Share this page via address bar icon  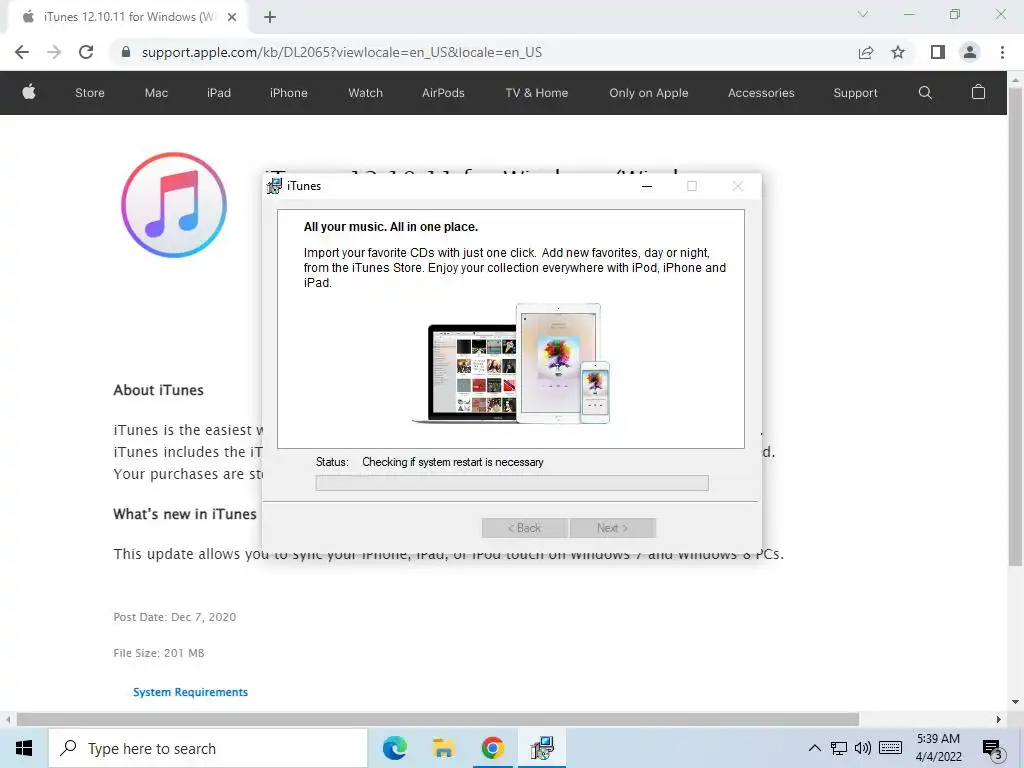[x=866, y=52]
